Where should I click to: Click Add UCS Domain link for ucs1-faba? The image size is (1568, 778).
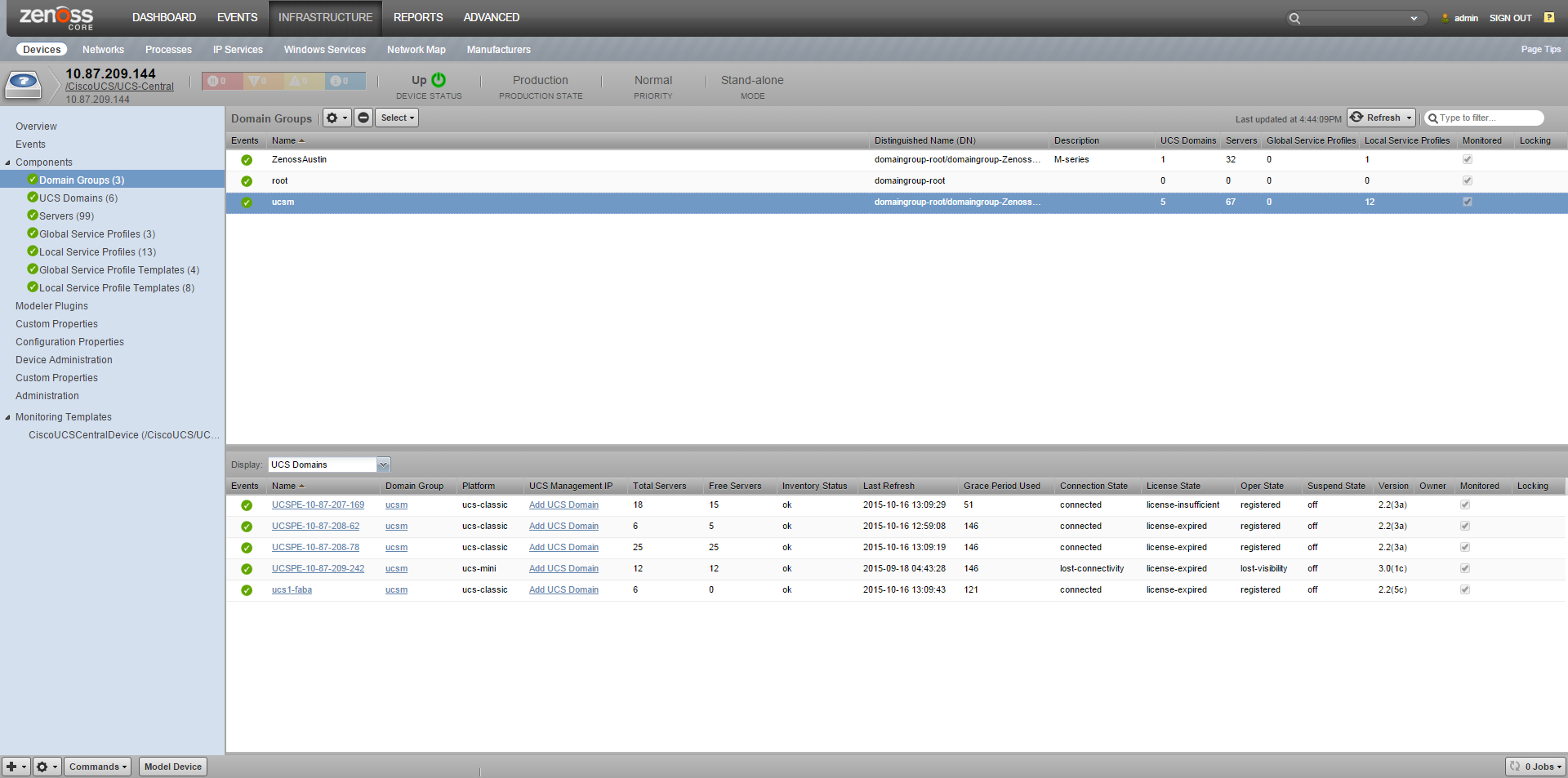pyautogui.click(x=563, y=589)
